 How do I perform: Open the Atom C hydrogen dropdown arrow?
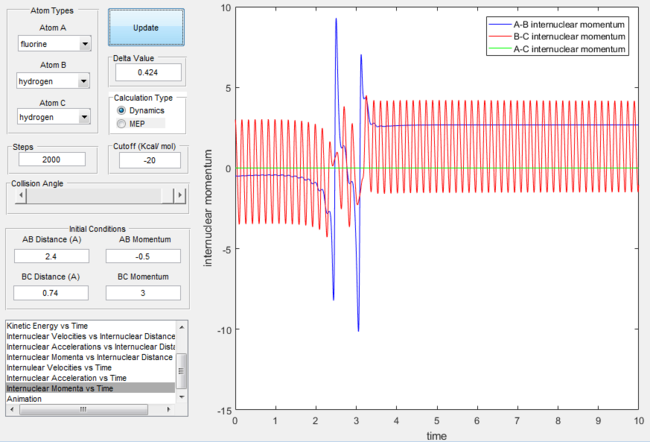coord(84,117)
